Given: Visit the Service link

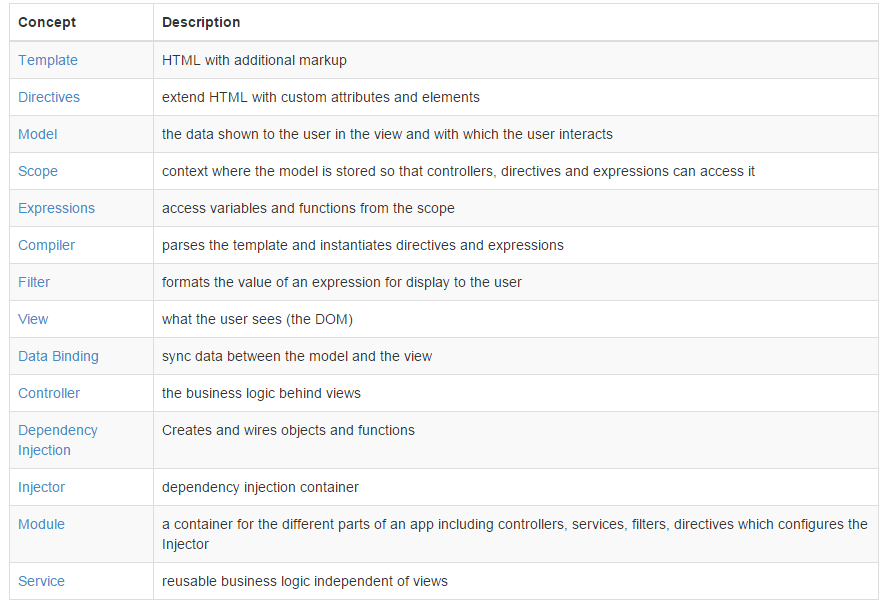Looking at the screenshot, I should [x=41, y=581].
